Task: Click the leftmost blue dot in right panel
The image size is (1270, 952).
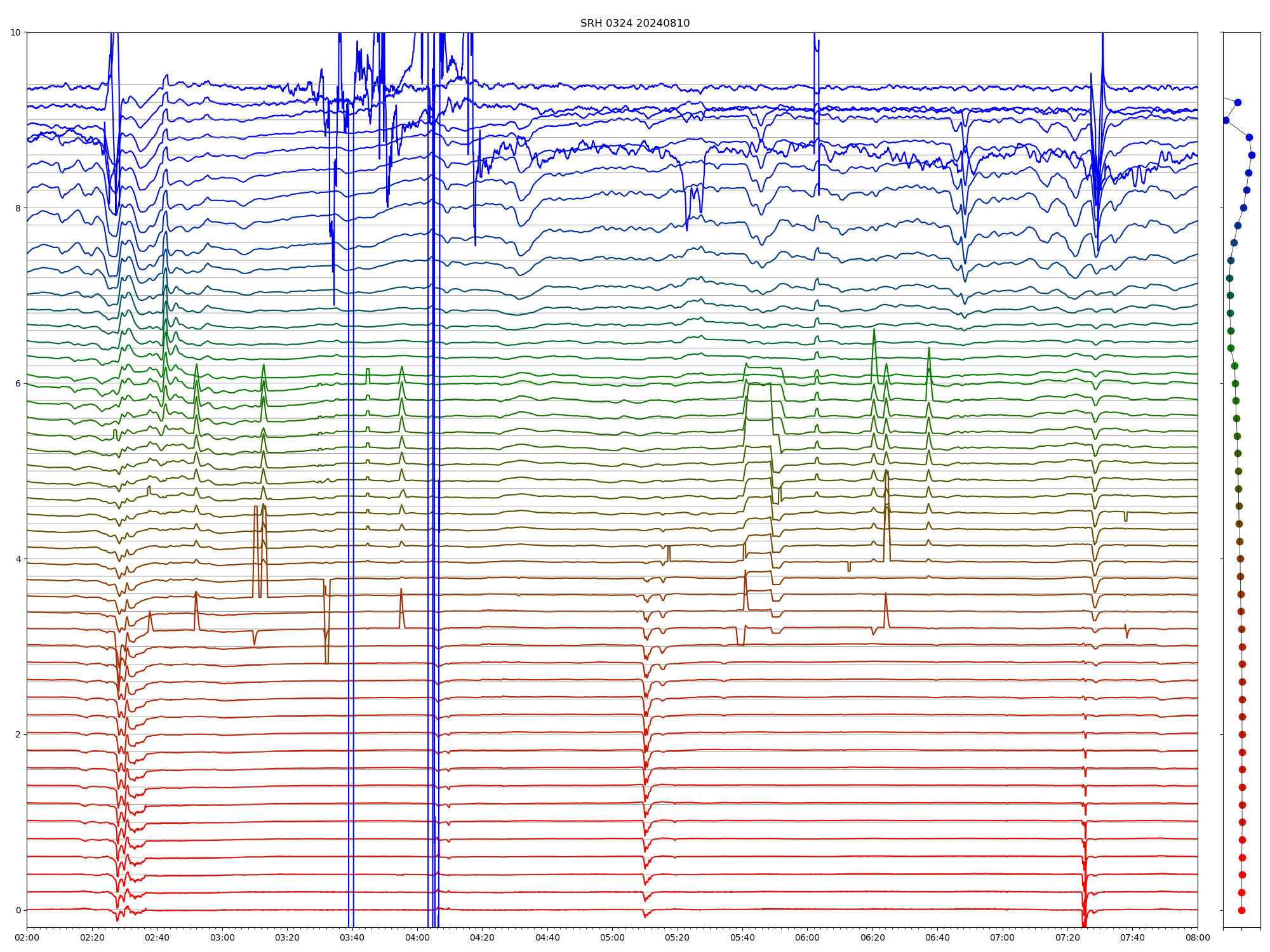Action: 1226,120
